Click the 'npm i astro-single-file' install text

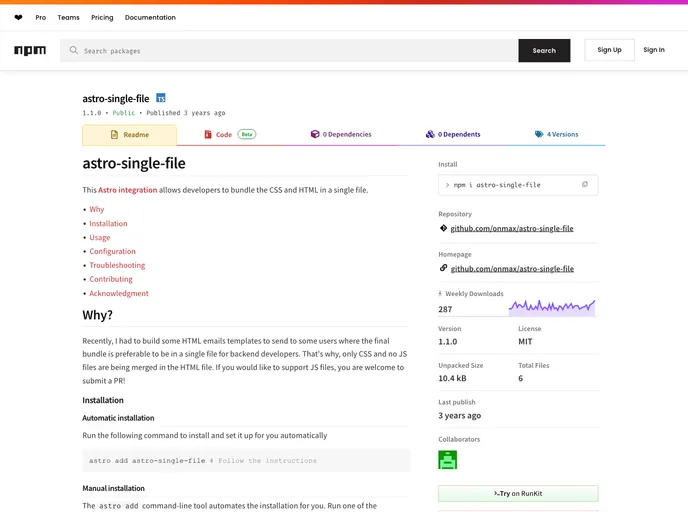[x=497, y=185]
